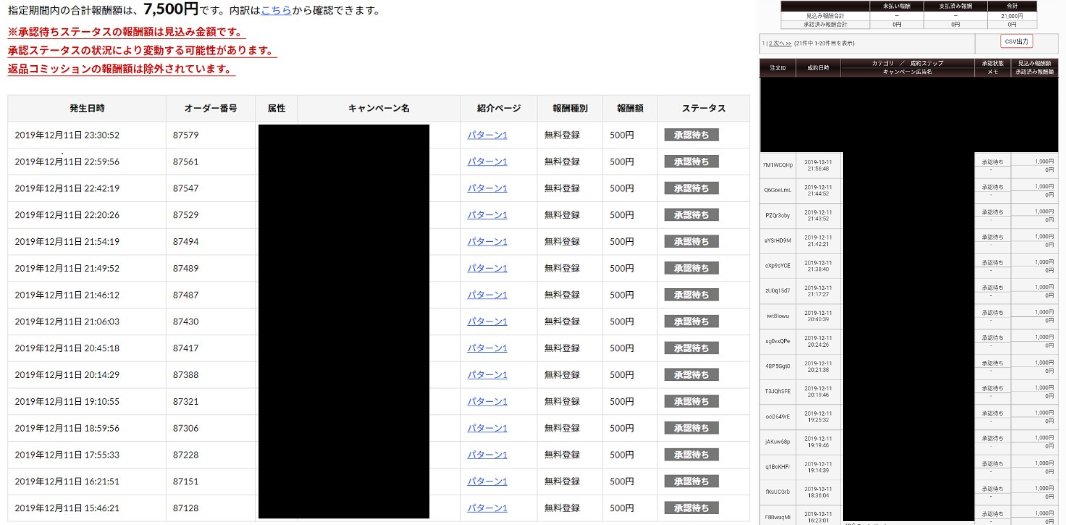Screen dimensions: 1066x525
Task: Open パターン1 link for order 87306
Action: (x=487, y=428)
